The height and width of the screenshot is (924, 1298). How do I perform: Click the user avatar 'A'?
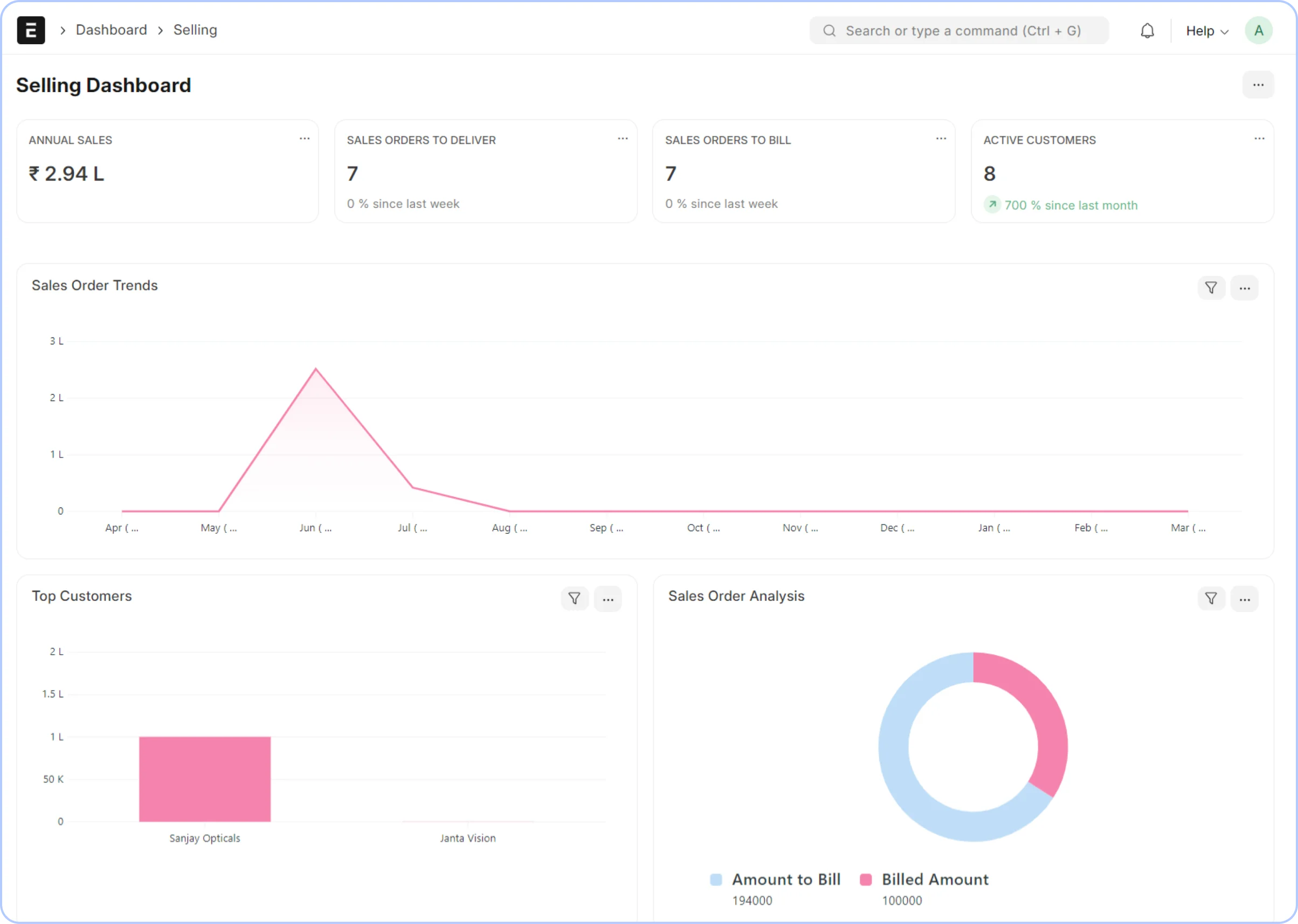[1258, 31]
